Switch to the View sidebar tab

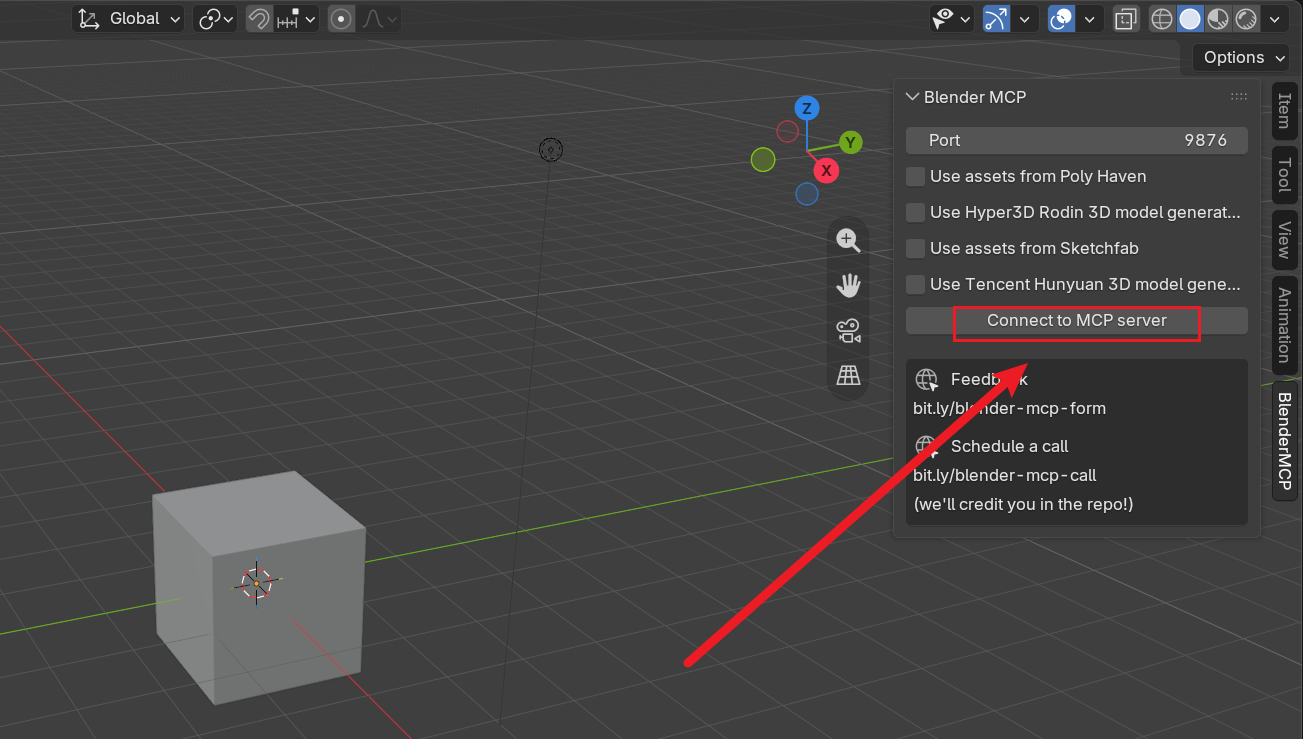click(1284, 240)
